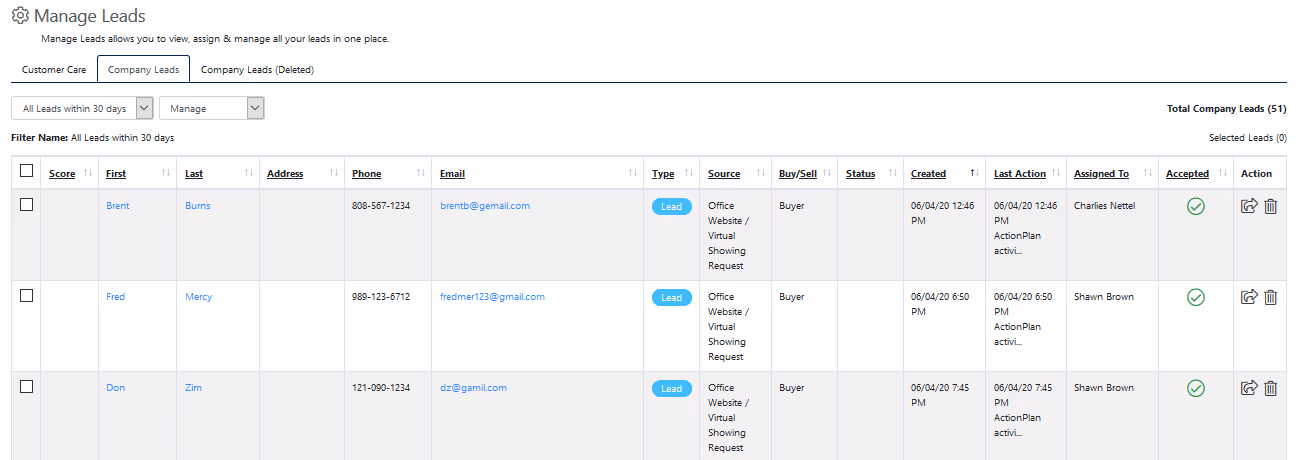Click Total Company Leads (51) text
This screenshot has width=1303, height=460.
tap(1227, 108)
